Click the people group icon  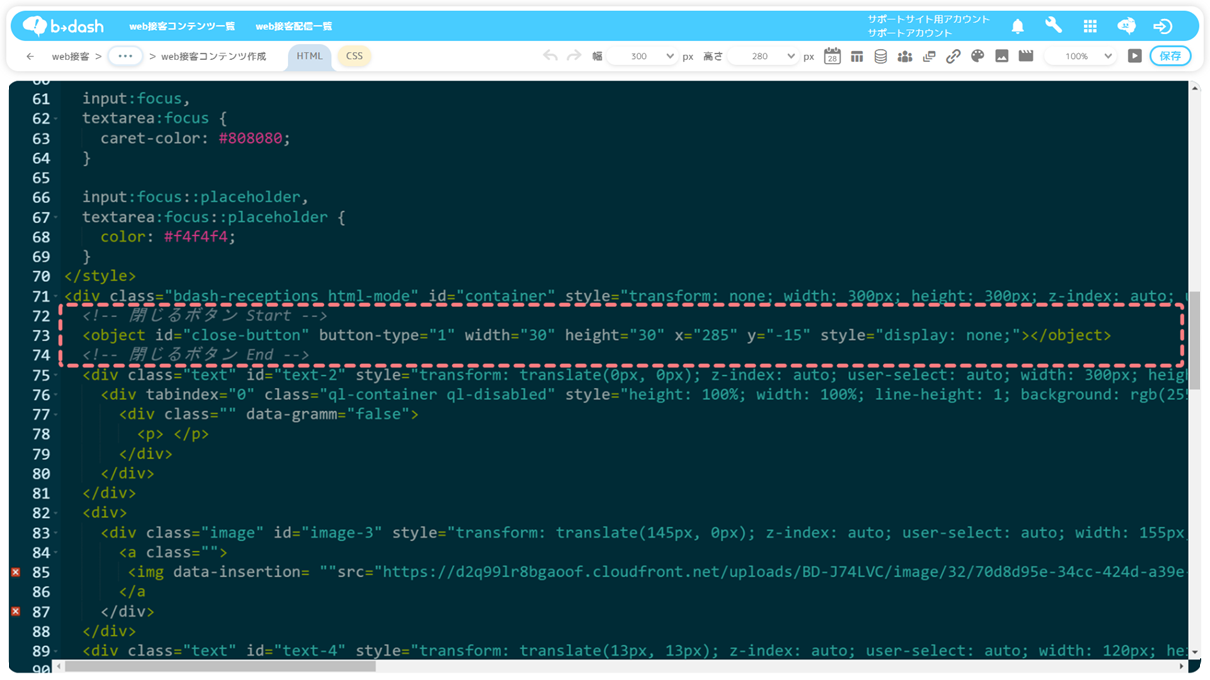(905, 56)
